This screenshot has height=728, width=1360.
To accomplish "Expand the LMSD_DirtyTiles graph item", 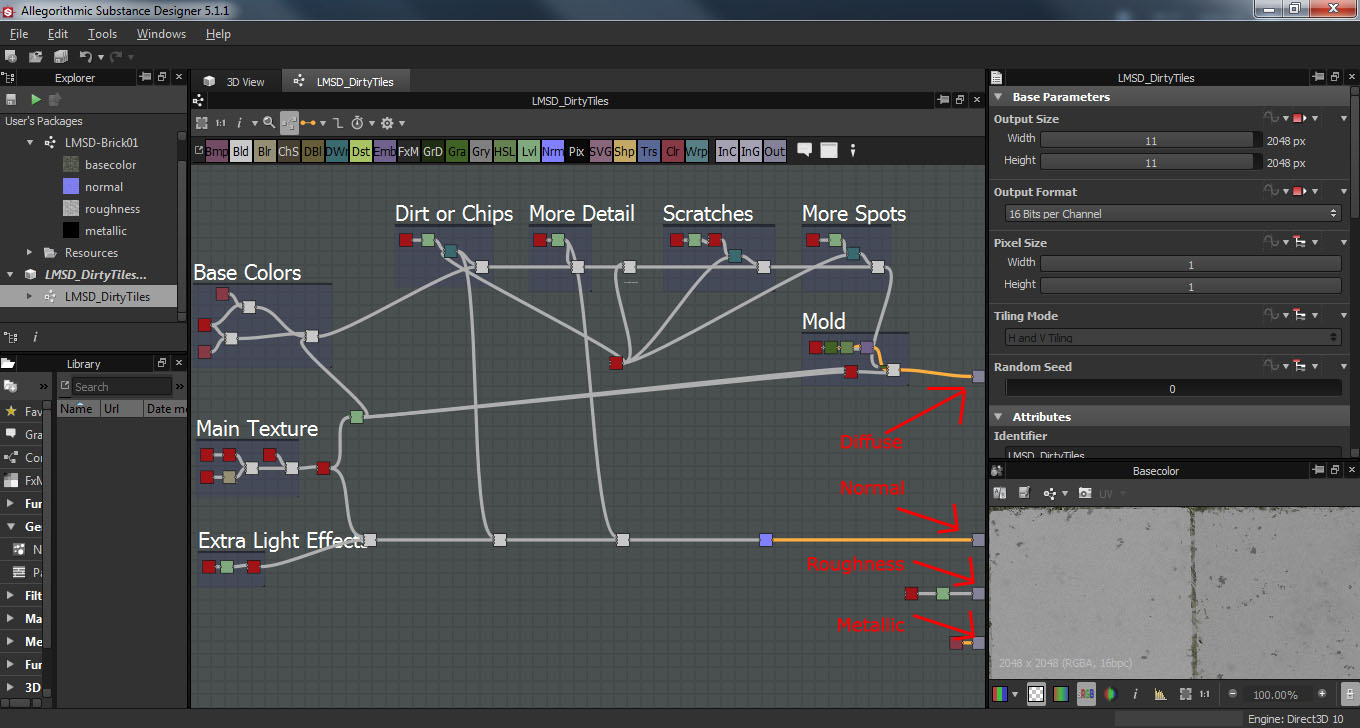I will [30, 297].
